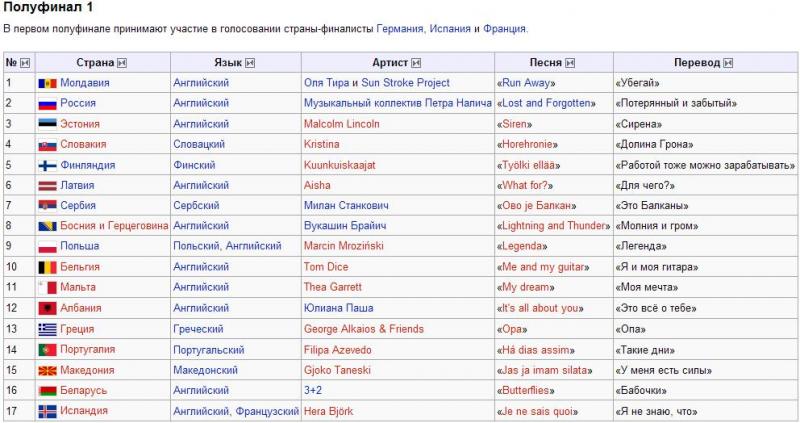Open the Malcolm Lincoln artist link
Viewport: 800px width, 423px height.
pos(342,124)
